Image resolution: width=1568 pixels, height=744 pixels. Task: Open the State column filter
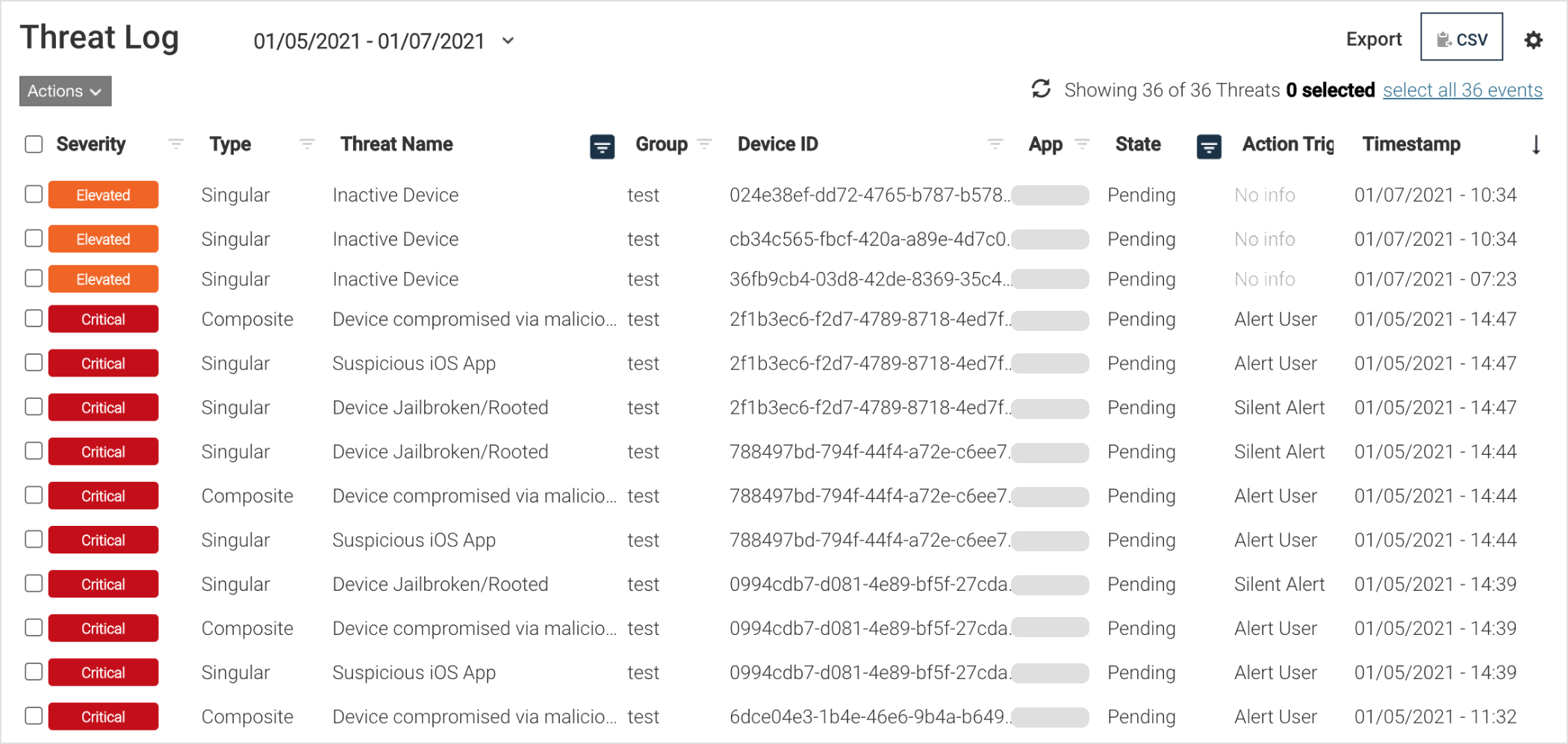pos(1210,146)
